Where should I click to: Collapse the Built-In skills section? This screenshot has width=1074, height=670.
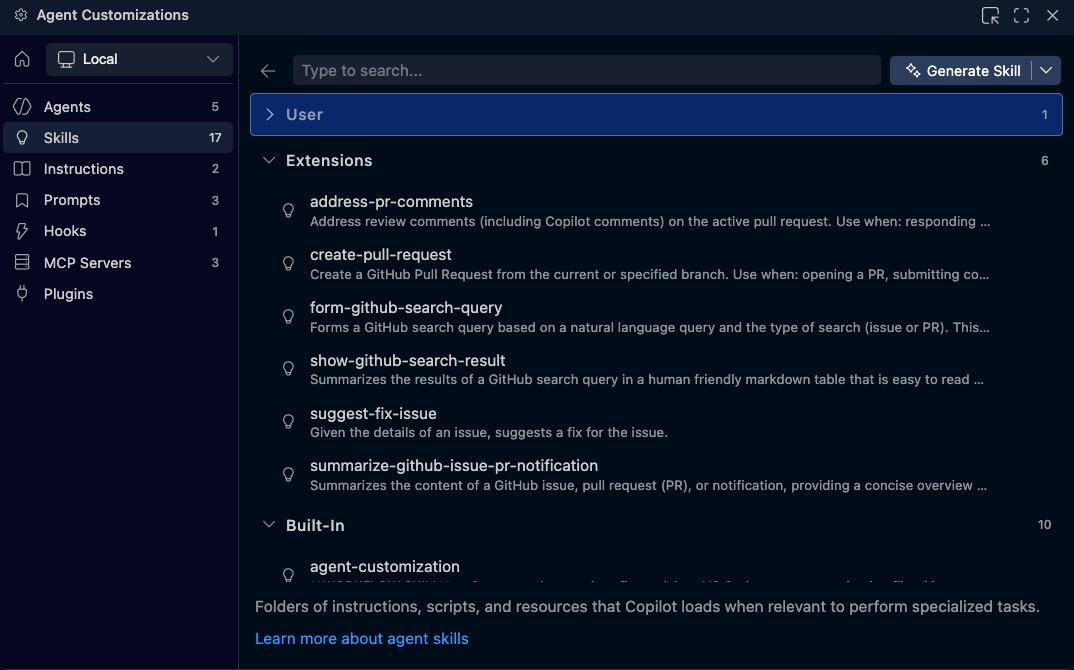[268, 524]
